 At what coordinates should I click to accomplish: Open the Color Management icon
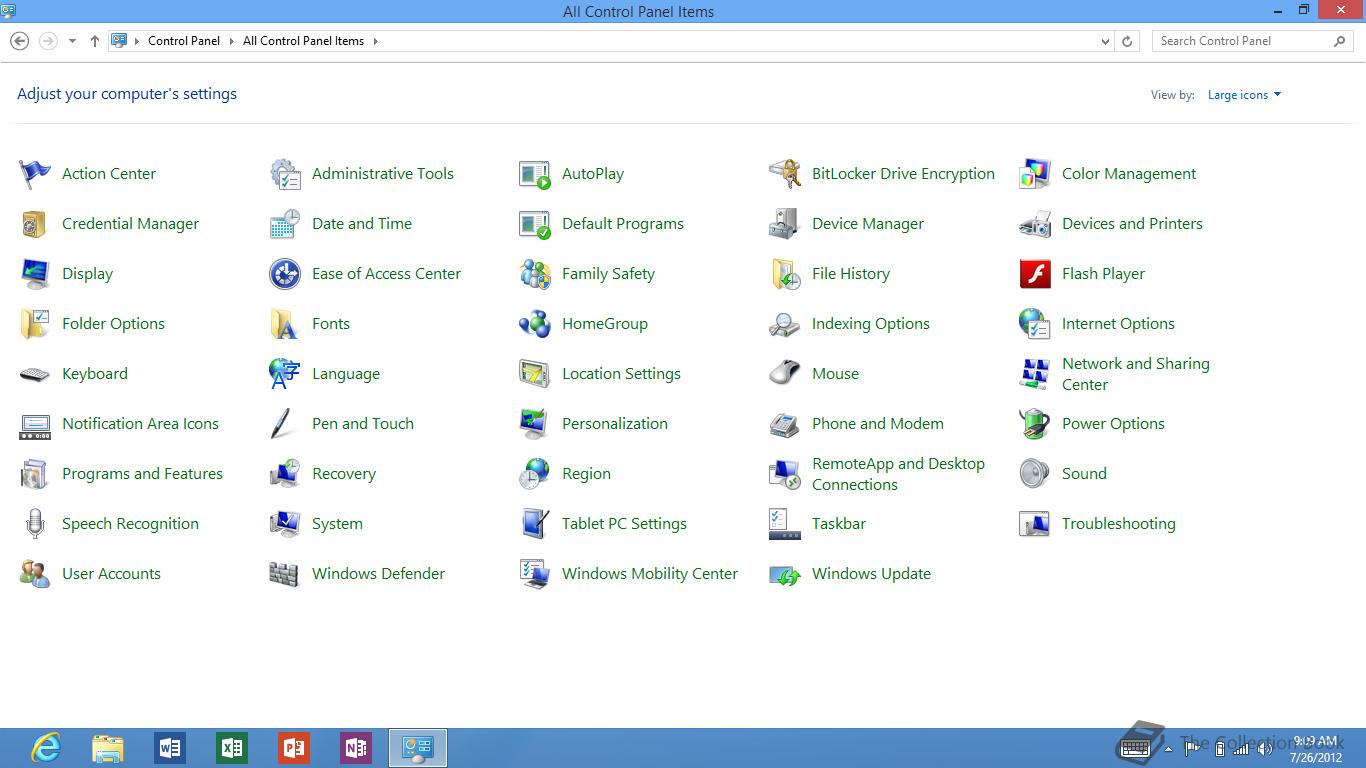tap(1035, 174)
